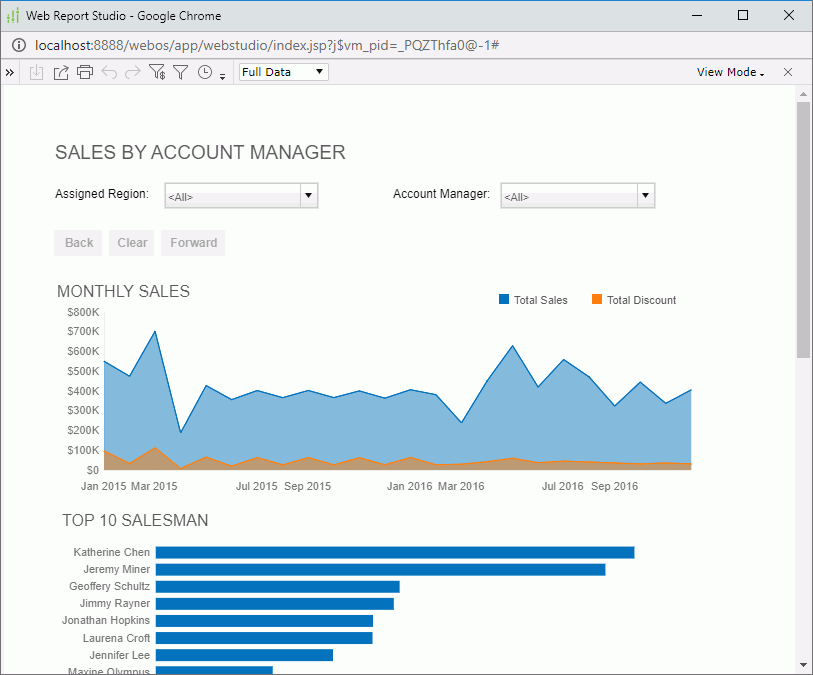The width and height of the screenshot is (813, 675).
Task: Close the report tab with X
Action: (x=788, y=72)
